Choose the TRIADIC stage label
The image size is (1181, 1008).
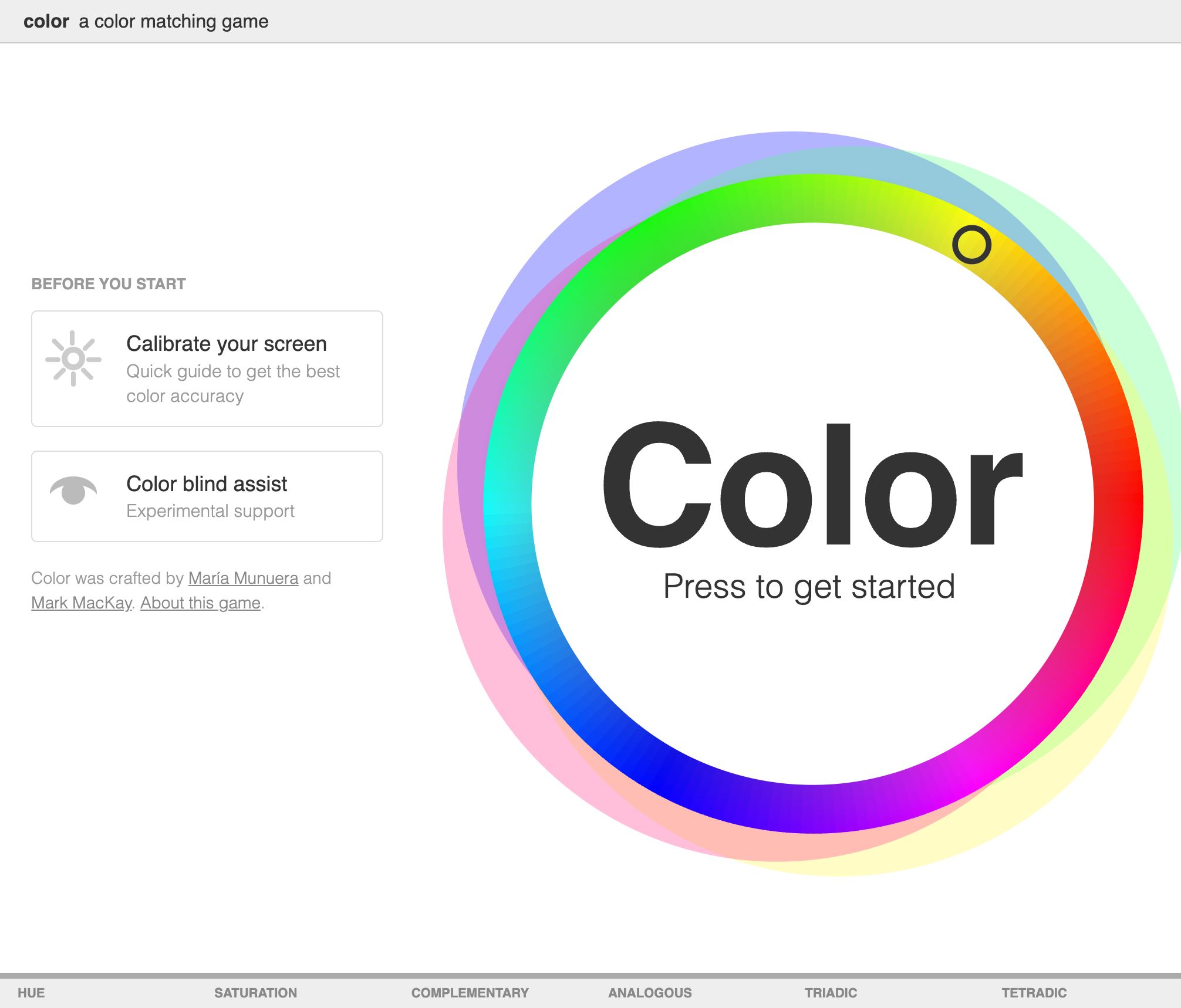pos(831,993)
